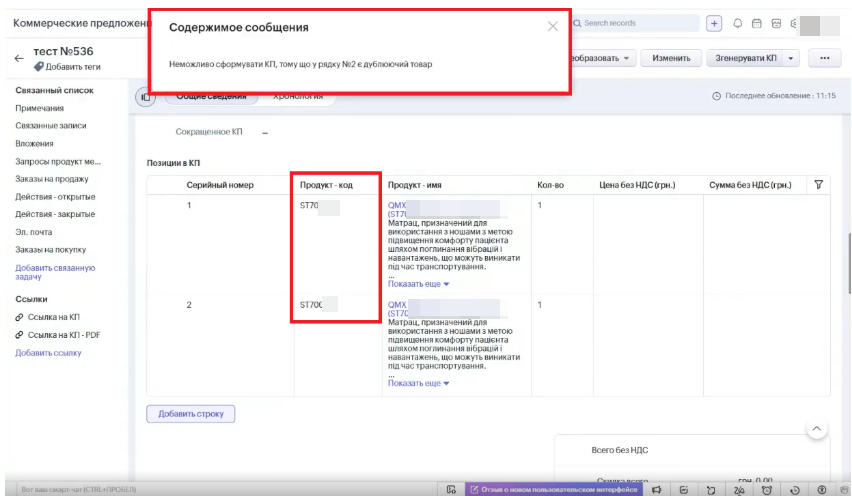Image resolution: width=852 pixels, height=496 pixels.
Task: Switch to Хронология tab
Action: pyautogui.click(x=298, y=97)
